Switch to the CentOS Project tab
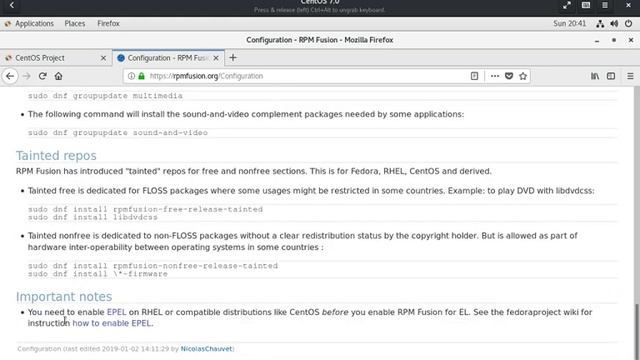The height and width of the screenshot is (360, 640). (x=56, y=58)
